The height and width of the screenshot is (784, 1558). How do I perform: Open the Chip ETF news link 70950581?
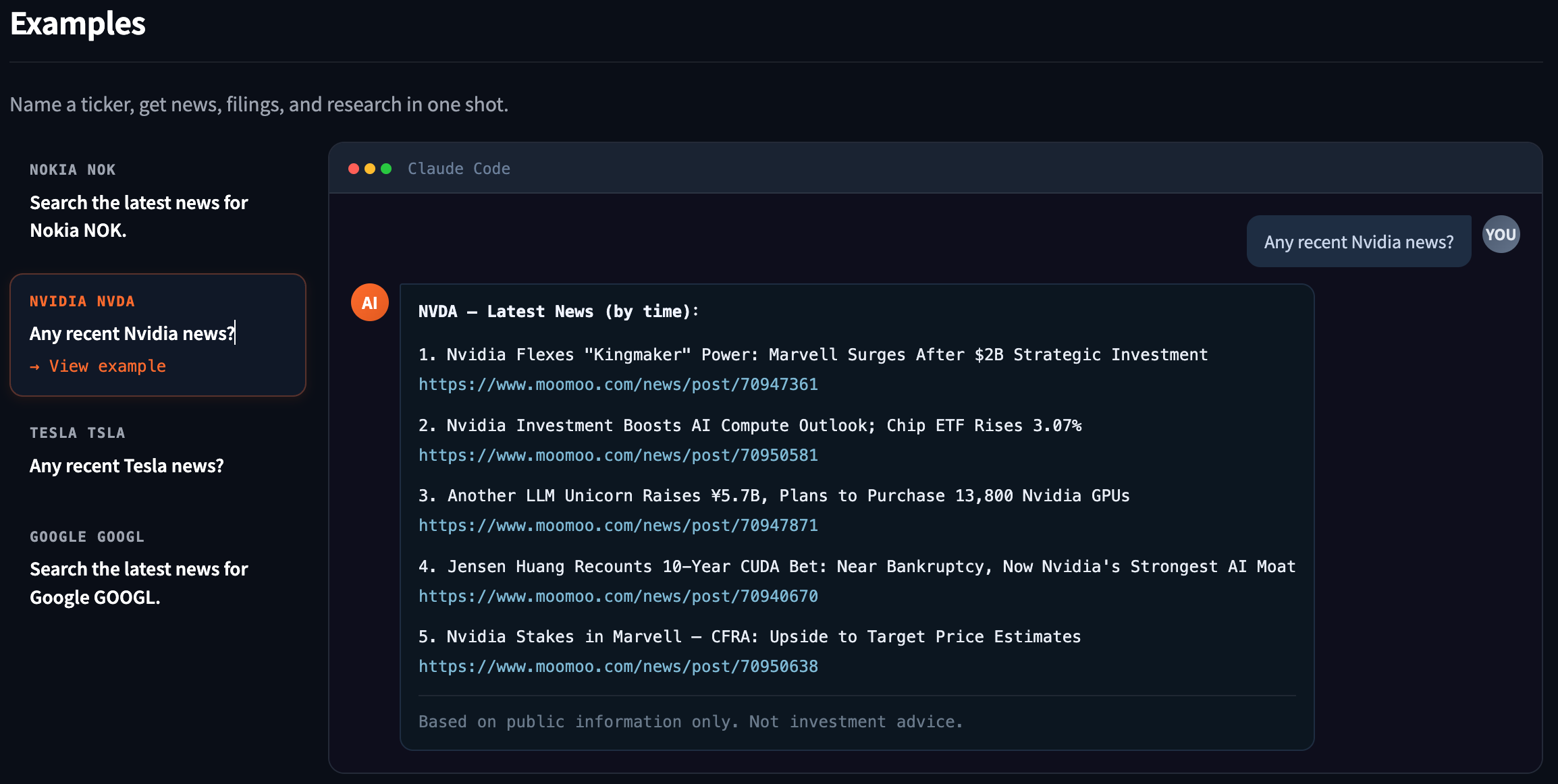pos(618,455)
